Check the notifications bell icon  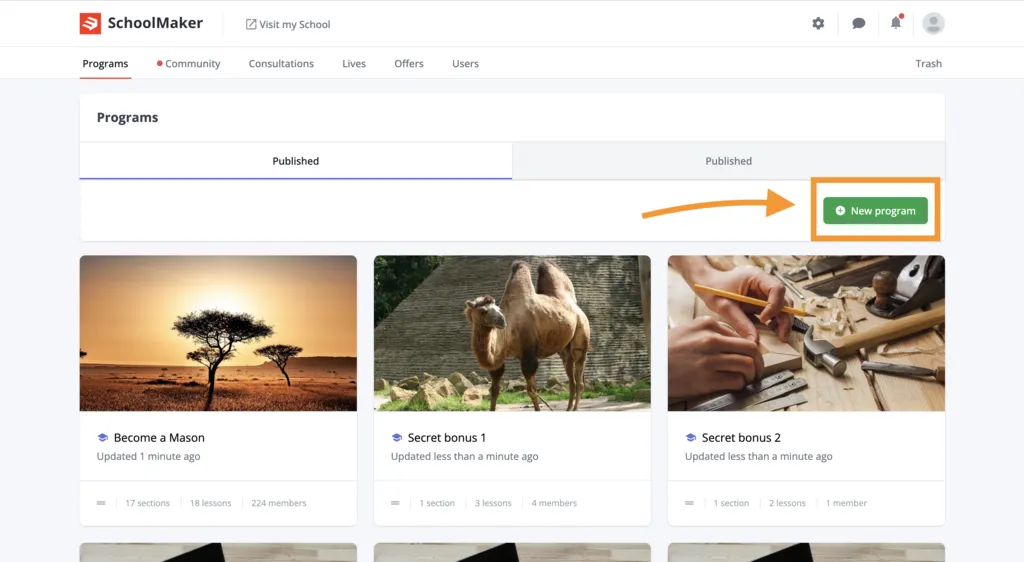click(x=896, y=23)
